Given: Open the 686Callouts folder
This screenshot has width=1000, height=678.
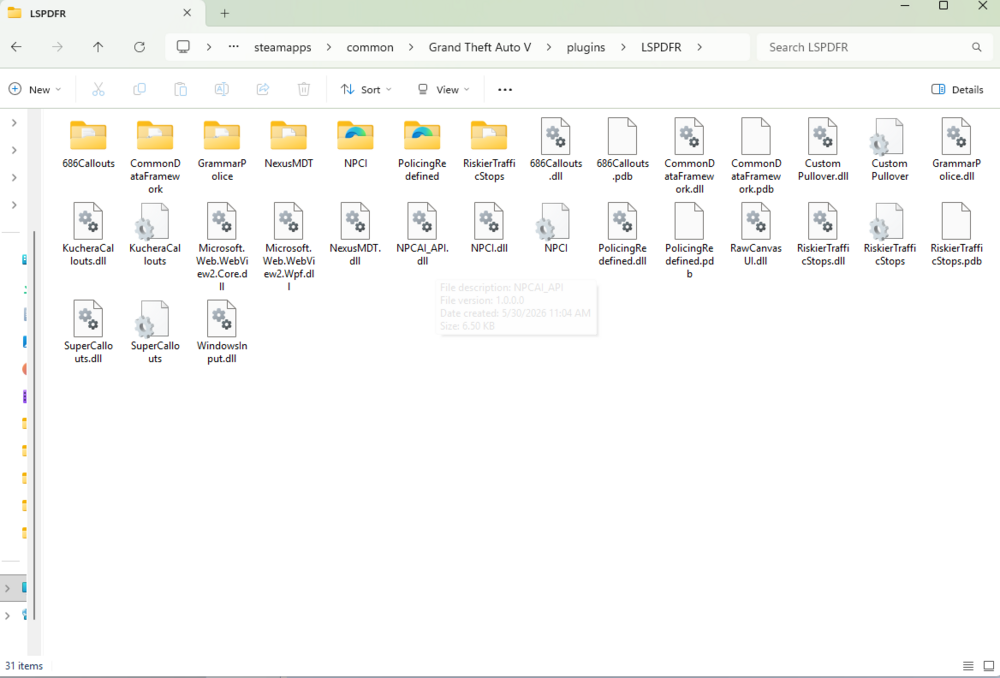Looking at the screenshot, I should click(x=89, y=144).
